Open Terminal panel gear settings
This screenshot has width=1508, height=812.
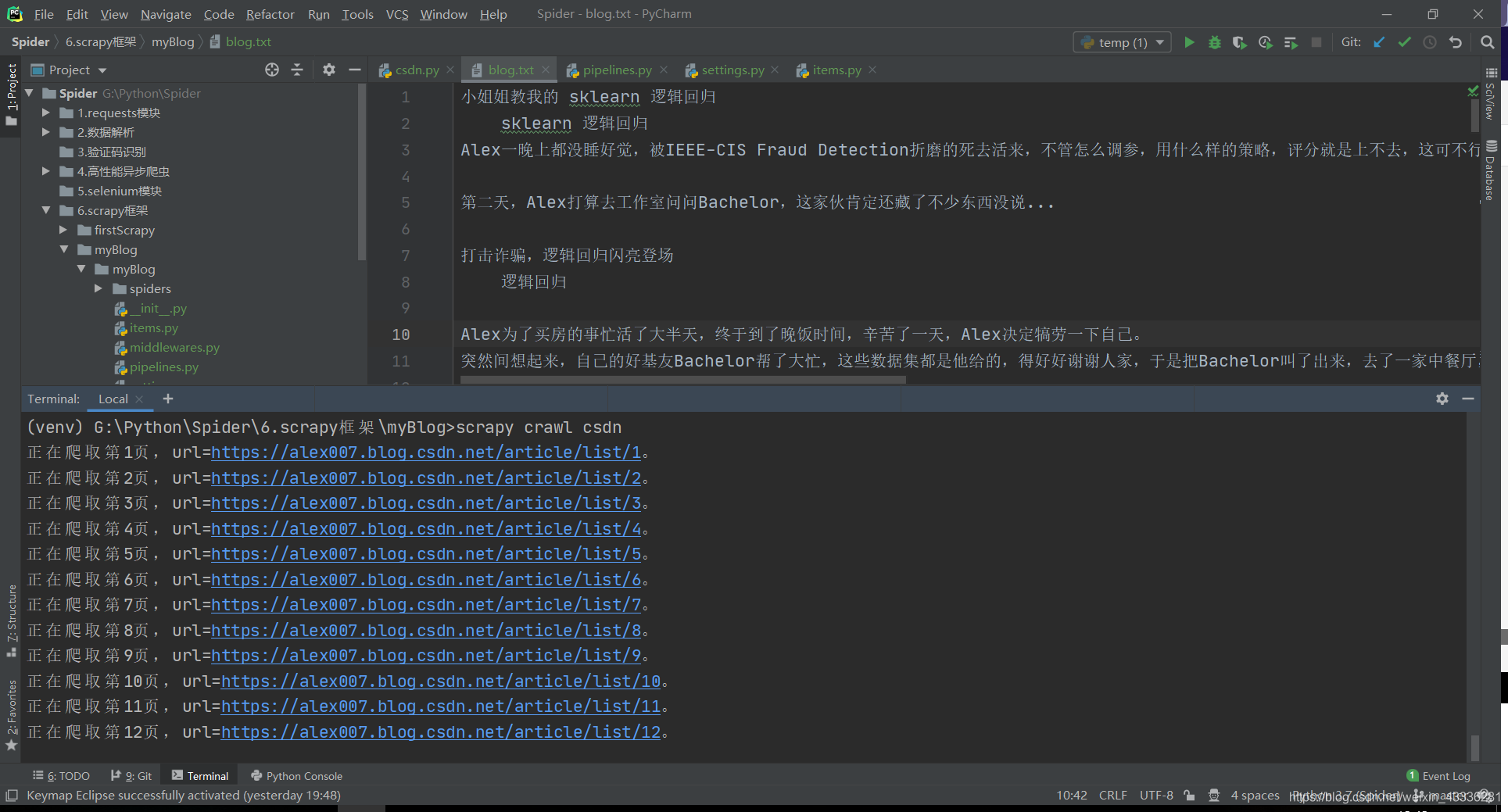(1442, 399)
